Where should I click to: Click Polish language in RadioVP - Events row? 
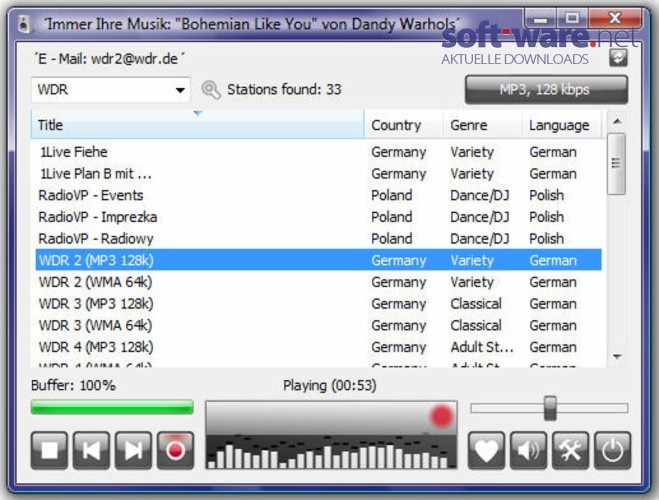[546, 195]
